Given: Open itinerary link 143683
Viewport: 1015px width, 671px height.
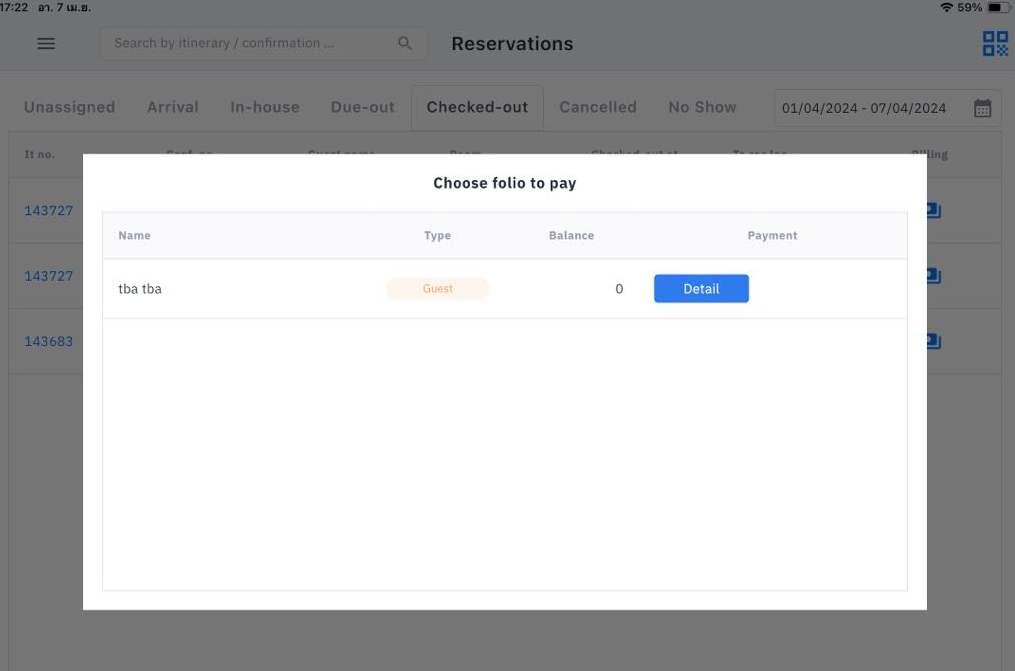Looking at the screenshot, I should [49, 341].
